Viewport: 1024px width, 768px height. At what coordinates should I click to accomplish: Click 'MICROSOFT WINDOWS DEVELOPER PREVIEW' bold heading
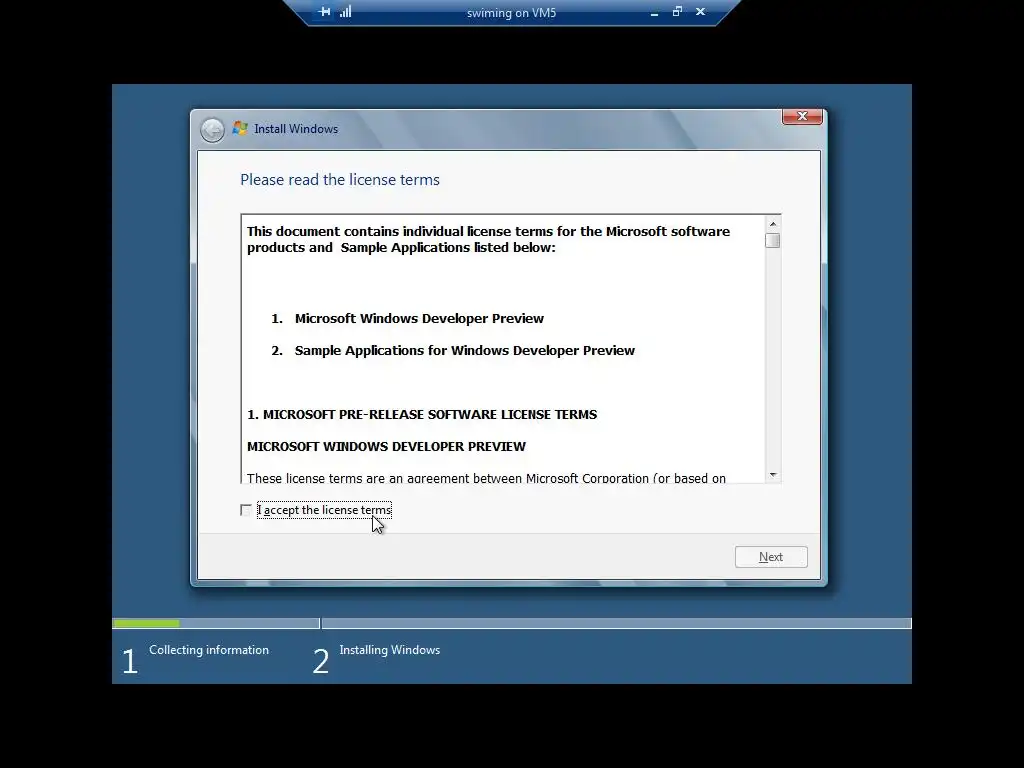tap(386, 447)
